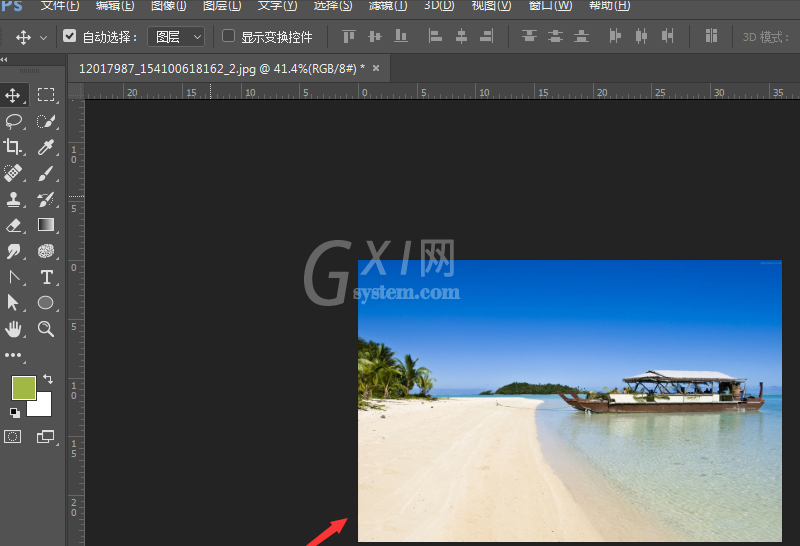
Task: Open the 图层 auto-select dropdown
Action: [176, 37]
